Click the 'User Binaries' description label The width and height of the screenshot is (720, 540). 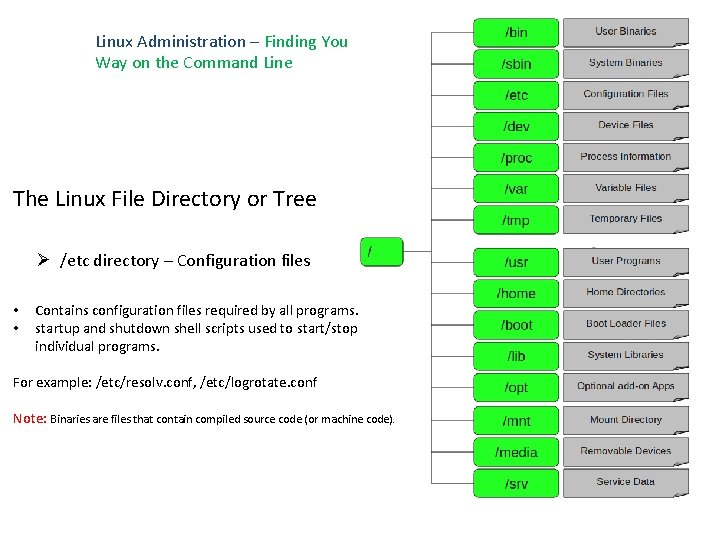click(x=626, y=32)
